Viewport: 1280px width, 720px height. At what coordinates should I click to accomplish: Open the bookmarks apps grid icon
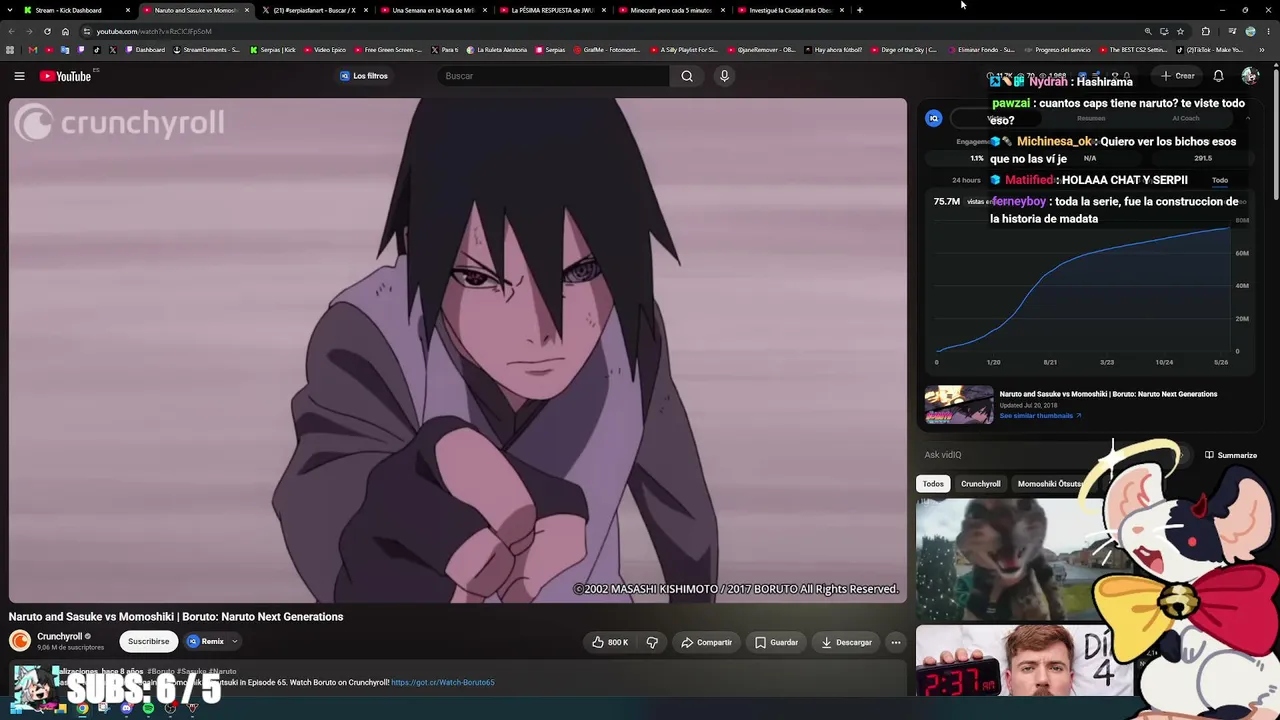11,50
